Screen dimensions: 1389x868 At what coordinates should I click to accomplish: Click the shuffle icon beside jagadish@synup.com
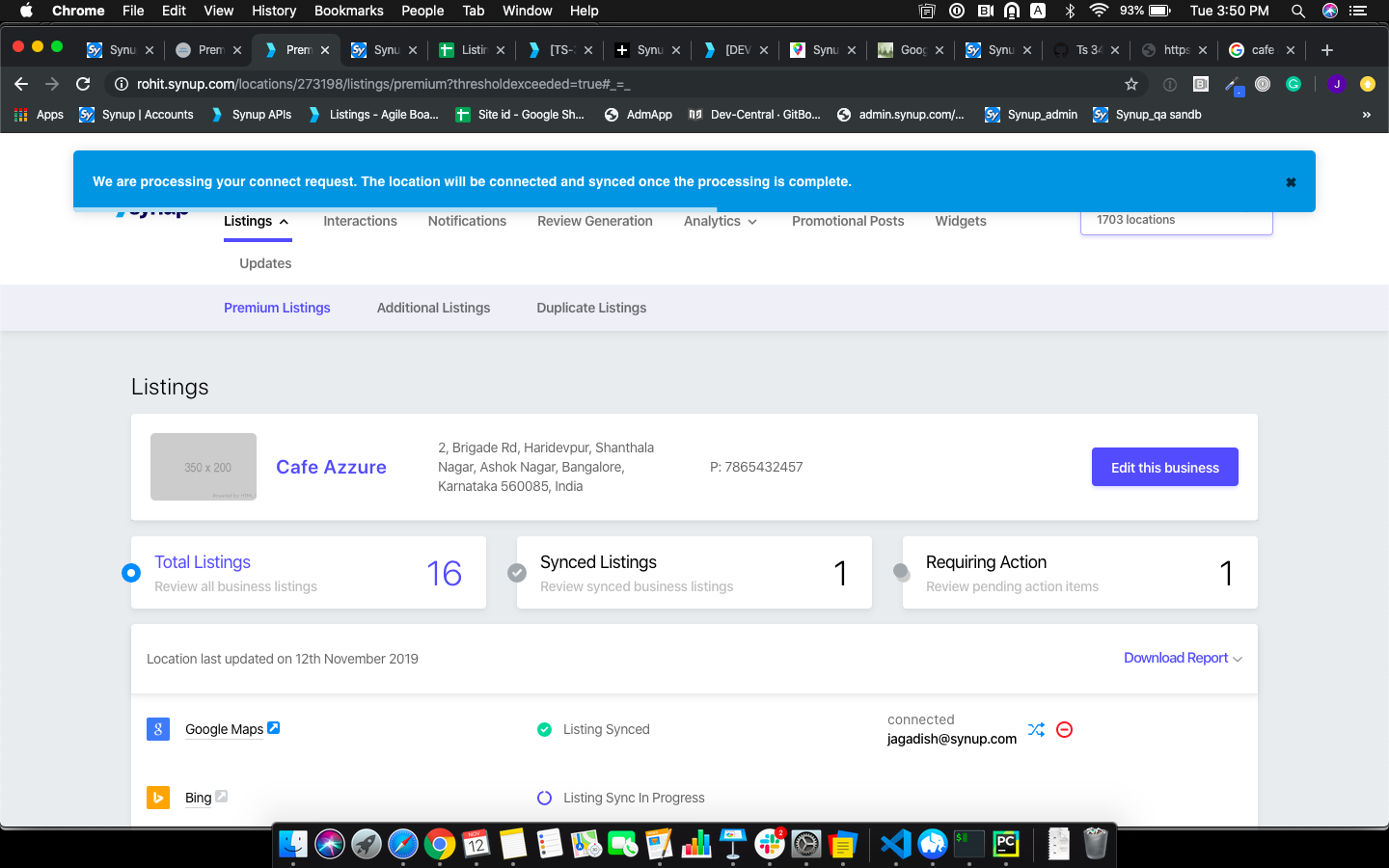click(1036, 729)
